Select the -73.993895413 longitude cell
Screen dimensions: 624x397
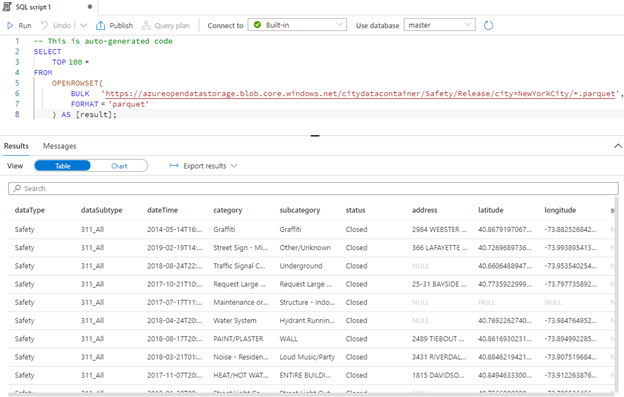pyautogui.click(x=571, y=248)
